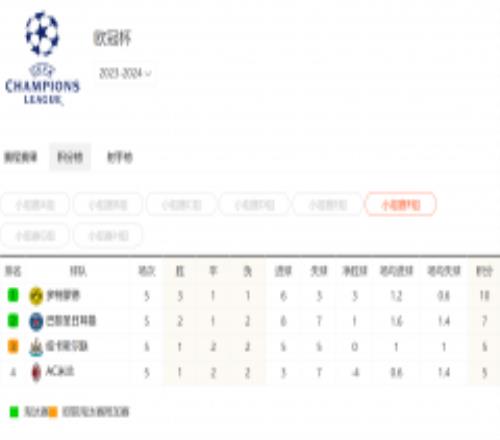Open the 2023-2024 season dropdown
The height and width of the screenshot is (440, 500).
tap(125, 73)
